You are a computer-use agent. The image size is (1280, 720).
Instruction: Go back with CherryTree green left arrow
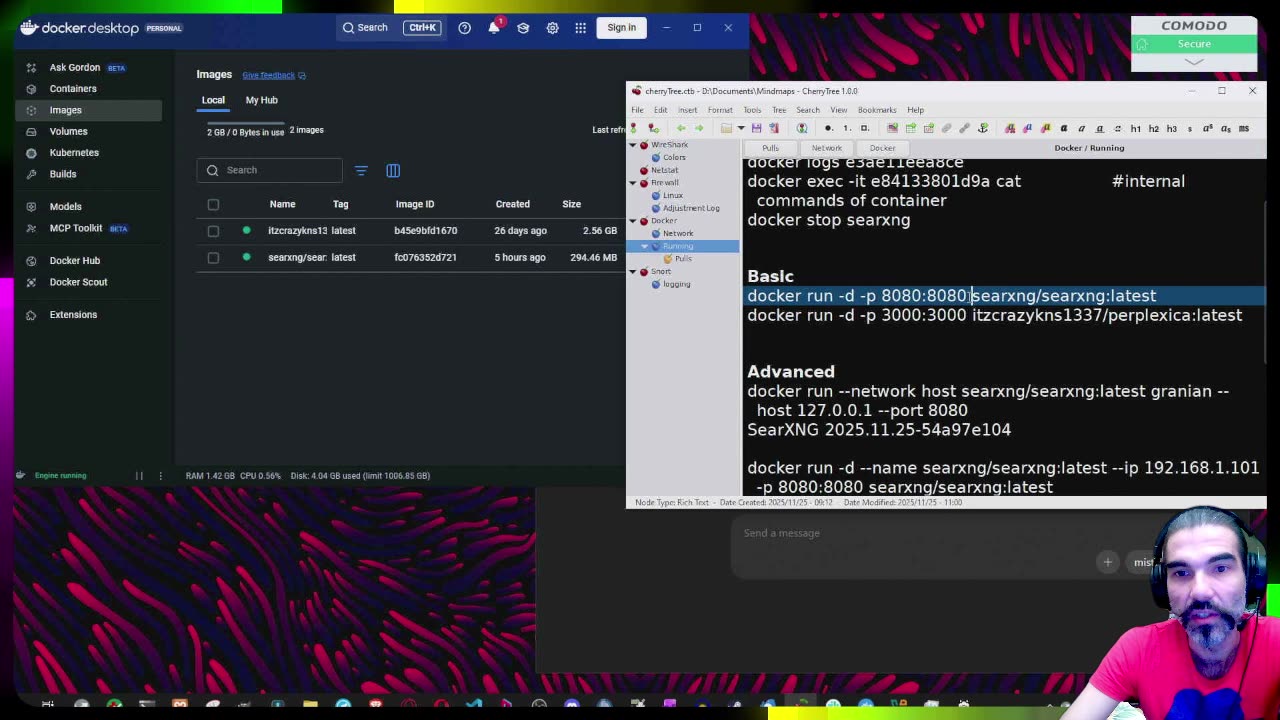pos(681,128)
